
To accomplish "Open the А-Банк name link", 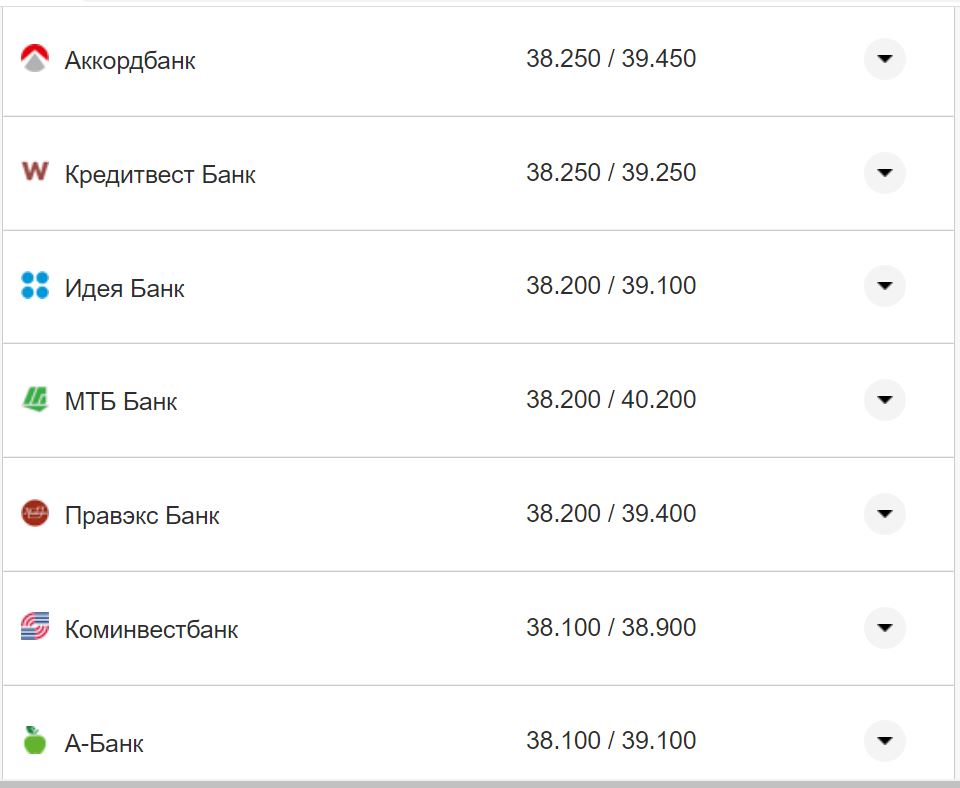I will pyautogui.click(x=104, y=744).
